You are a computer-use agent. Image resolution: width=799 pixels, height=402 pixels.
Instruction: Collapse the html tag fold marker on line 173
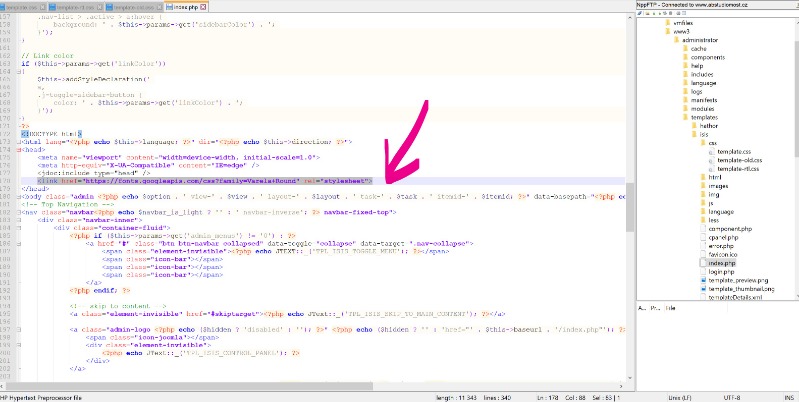pos(19,142)
